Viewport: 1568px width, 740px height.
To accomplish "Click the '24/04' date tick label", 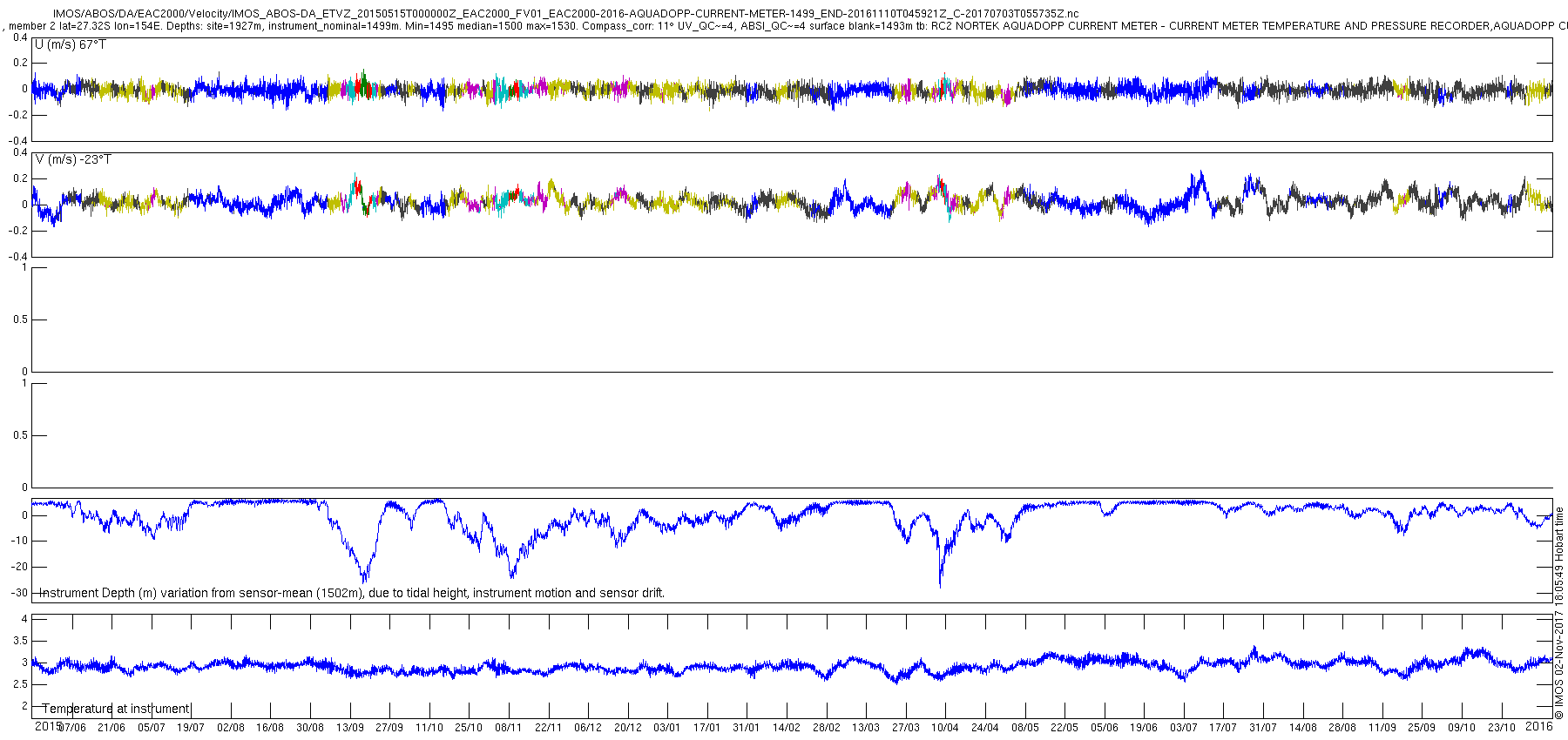I will 985,728.
